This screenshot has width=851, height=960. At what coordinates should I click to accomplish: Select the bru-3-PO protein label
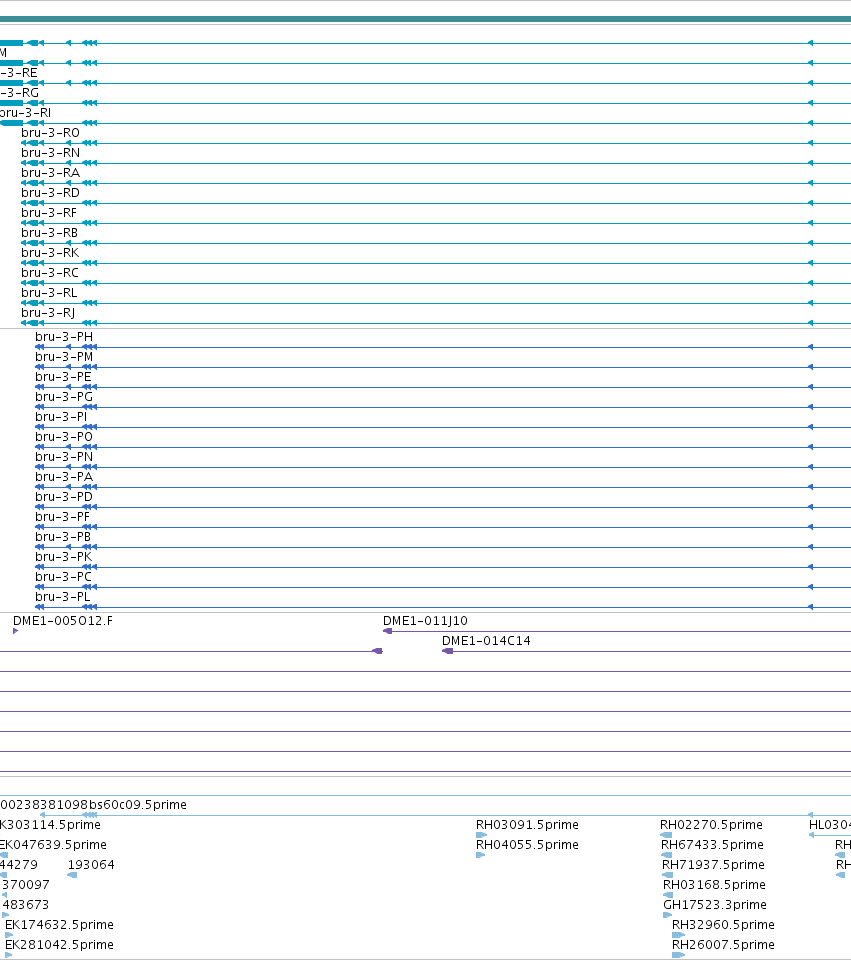[x=64, y=437]
